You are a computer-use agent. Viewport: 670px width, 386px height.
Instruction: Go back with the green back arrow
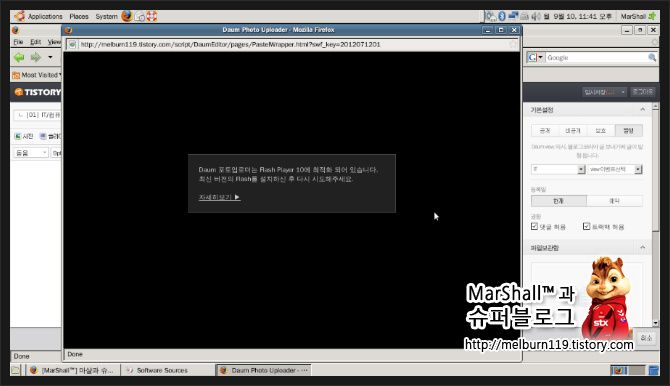click(19, 57)
